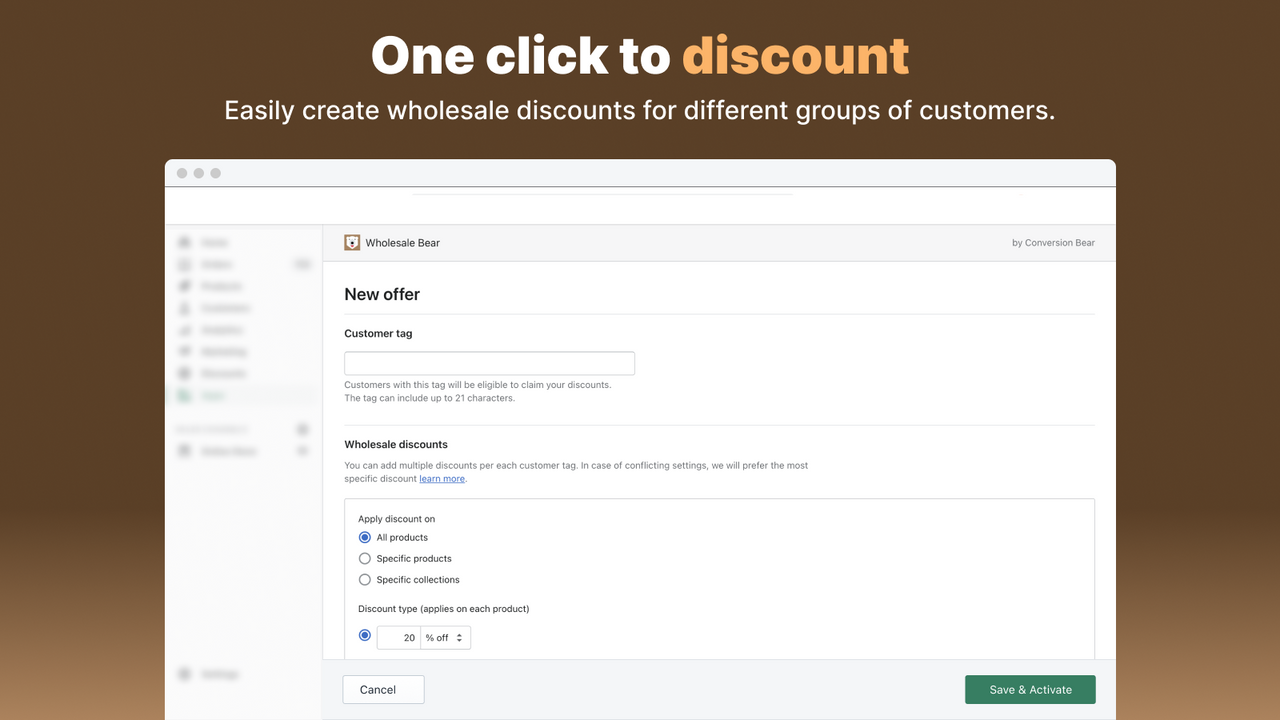Select the Home icon in the sidebar
The image size is (1280, 720).
click(184, 242)
